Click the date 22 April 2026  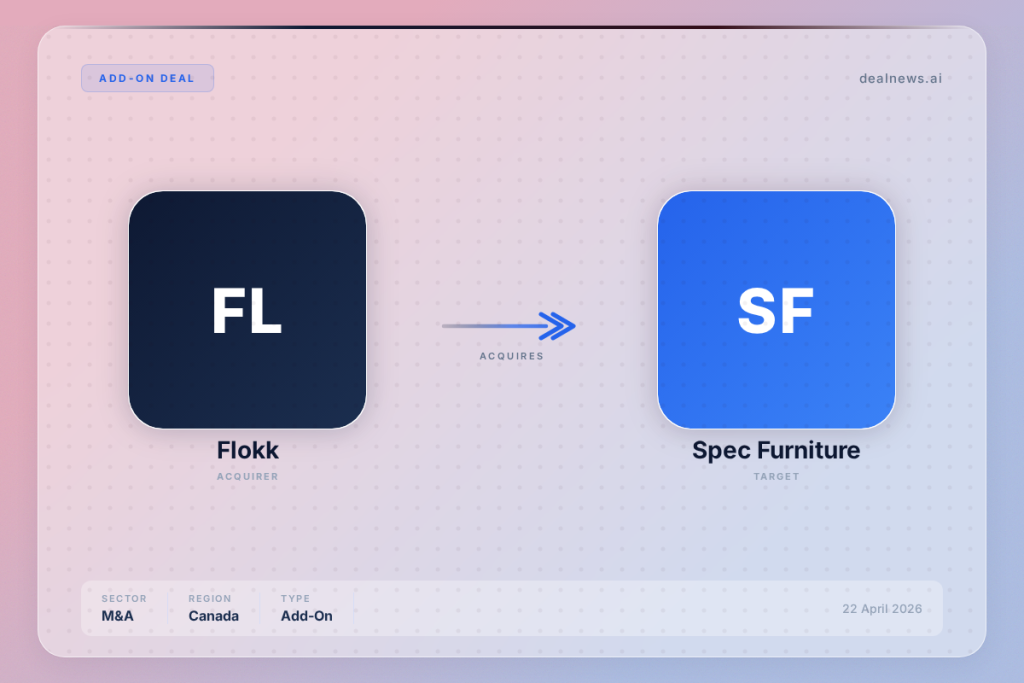pos(882,609)
